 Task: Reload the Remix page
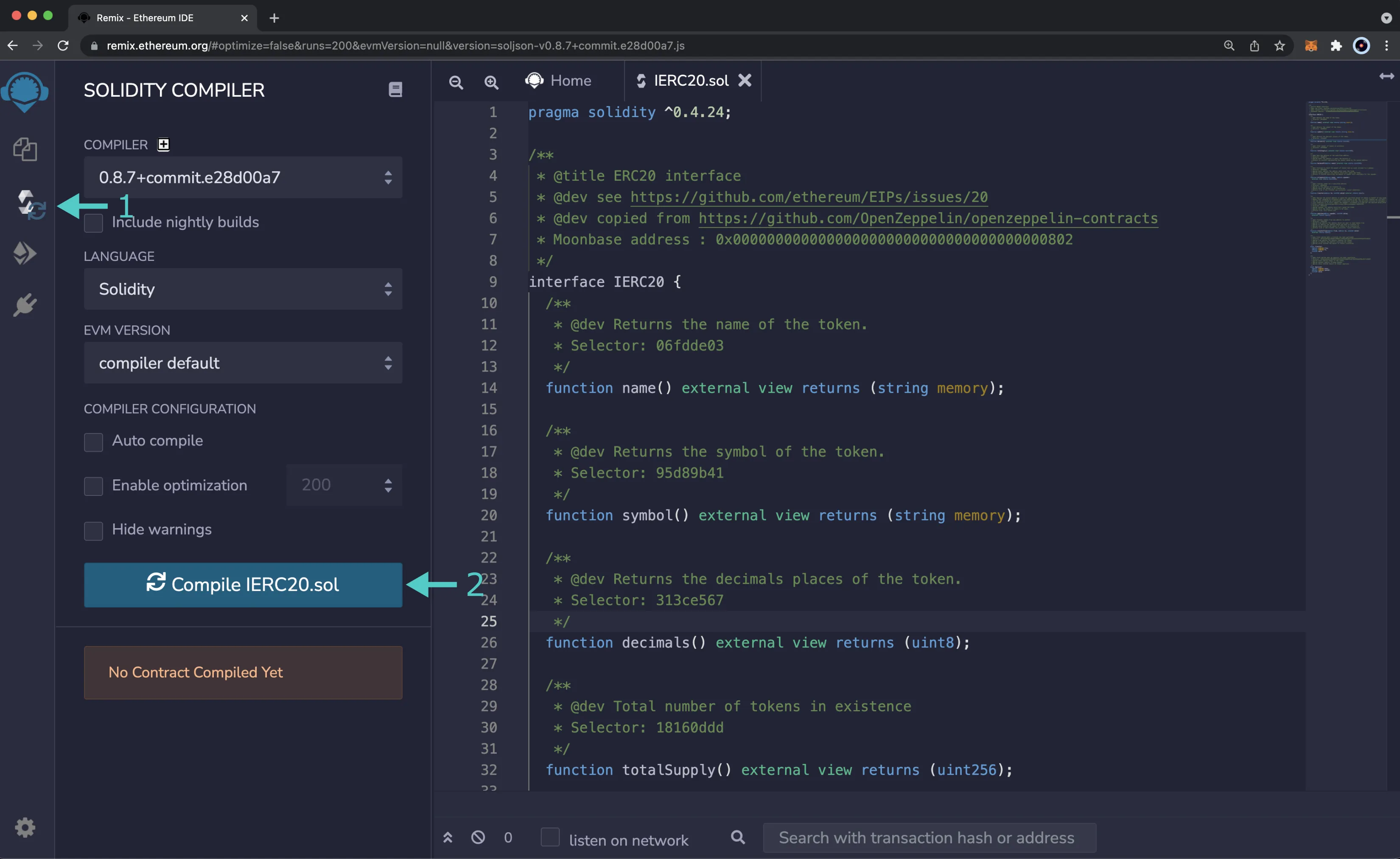point(63,45)
